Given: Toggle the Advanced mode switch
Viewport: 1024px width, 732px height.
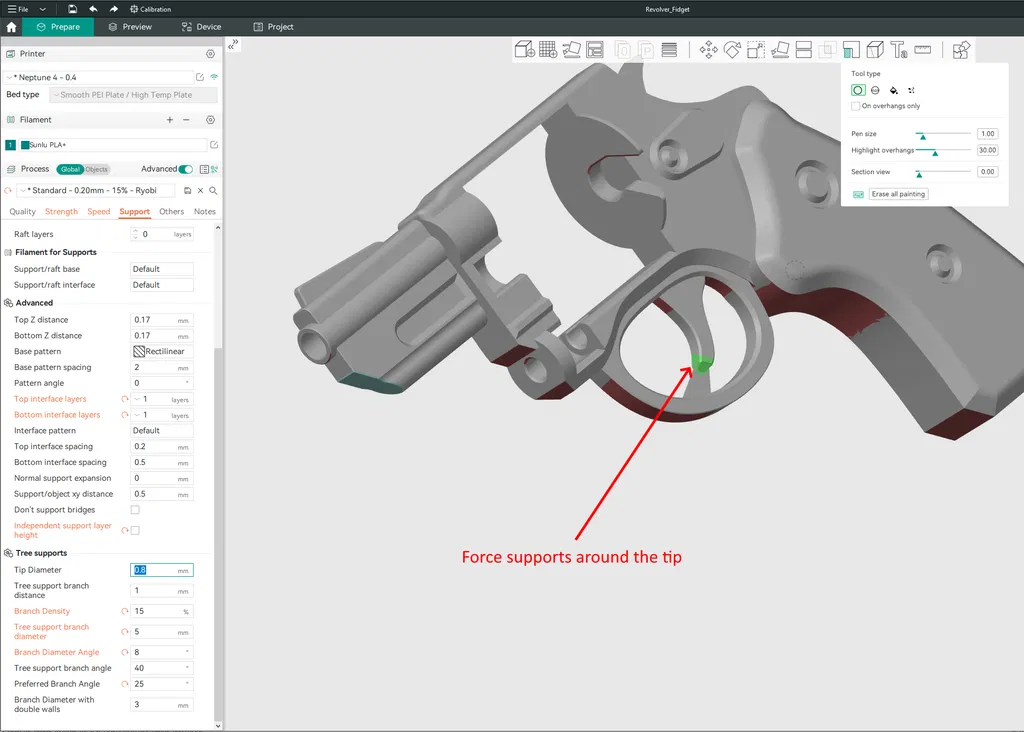Looking at the screenshot, I should 185,169.
